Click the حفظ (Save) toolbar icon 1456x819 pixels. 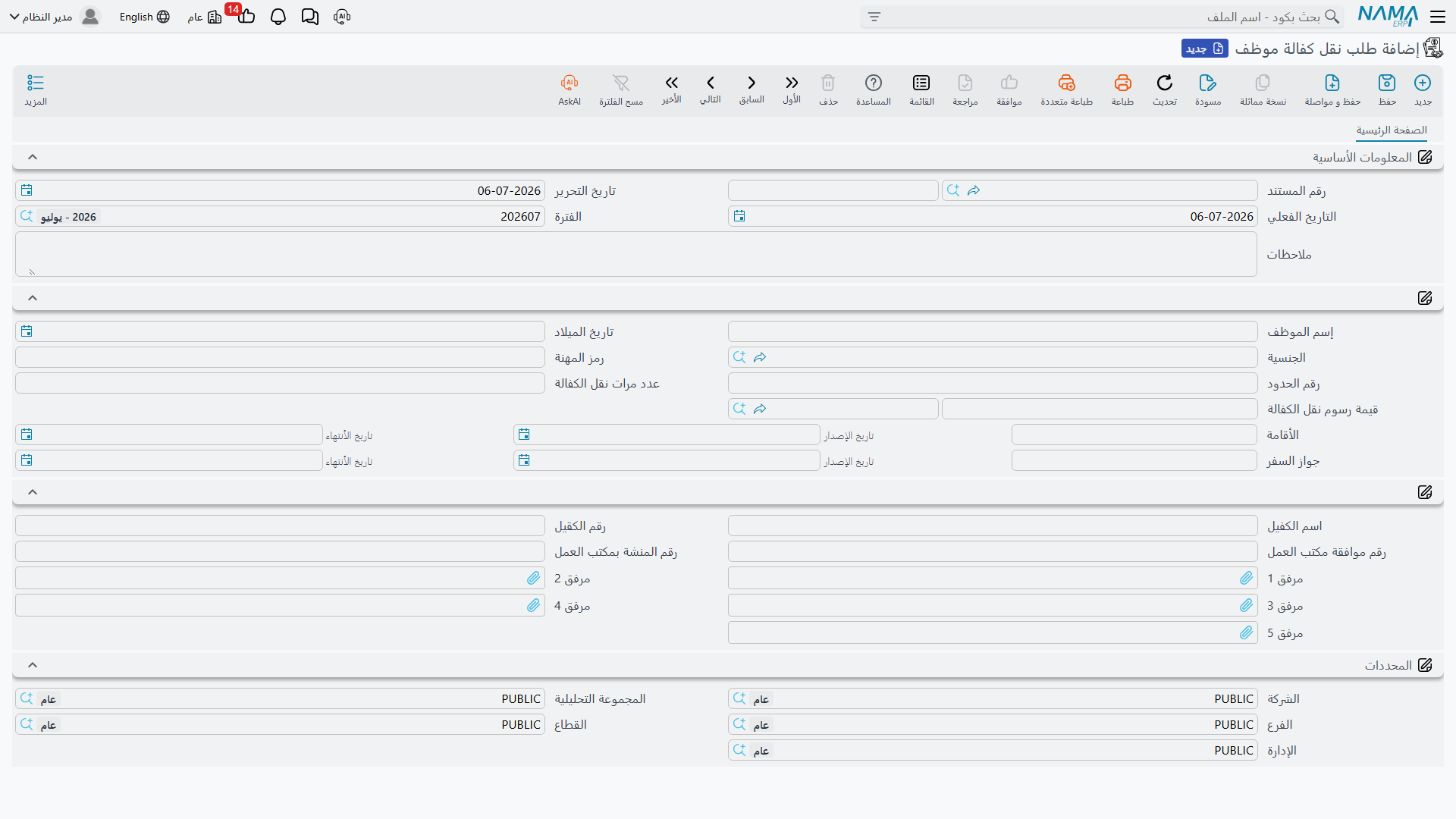[x=1387, y=89]
